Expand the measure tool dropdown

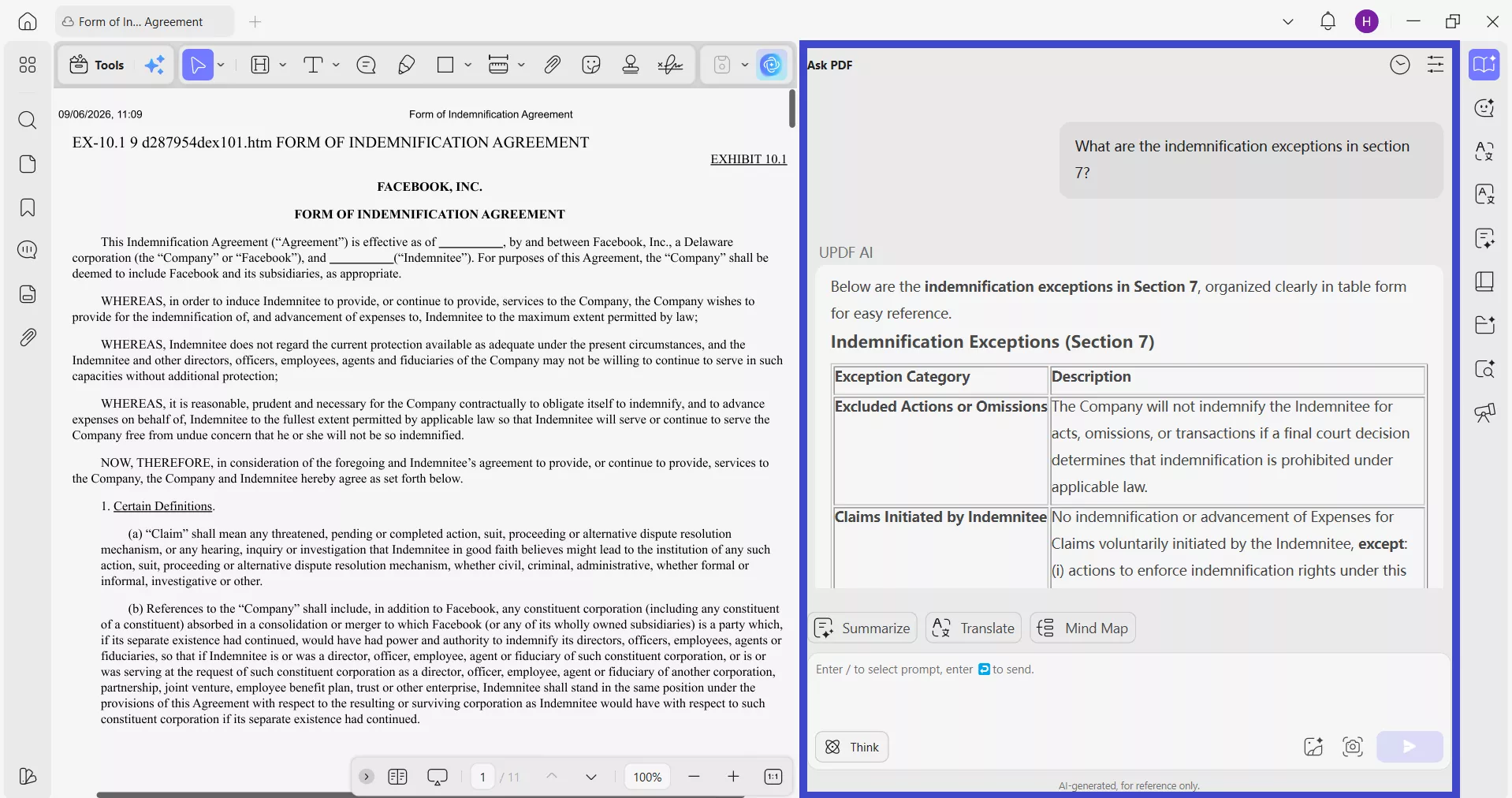click(522, 65)
